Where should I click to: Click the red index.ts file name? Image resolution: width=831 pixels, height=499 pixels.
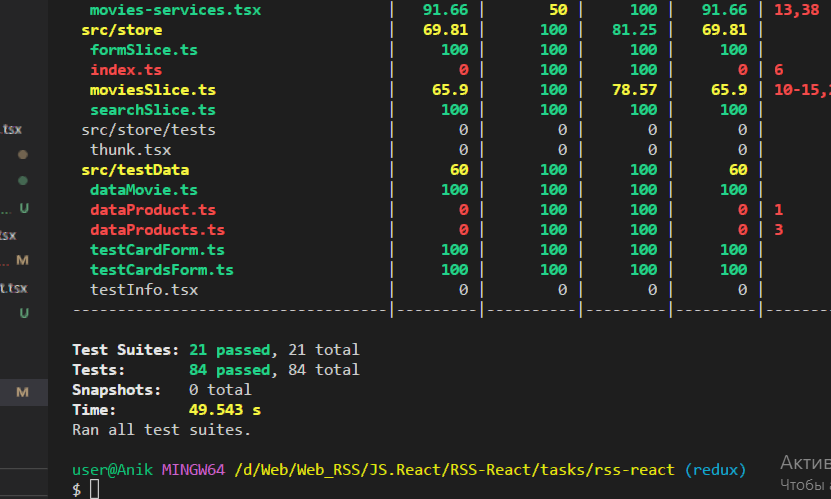pyautogui.click(x=126, y=70)
